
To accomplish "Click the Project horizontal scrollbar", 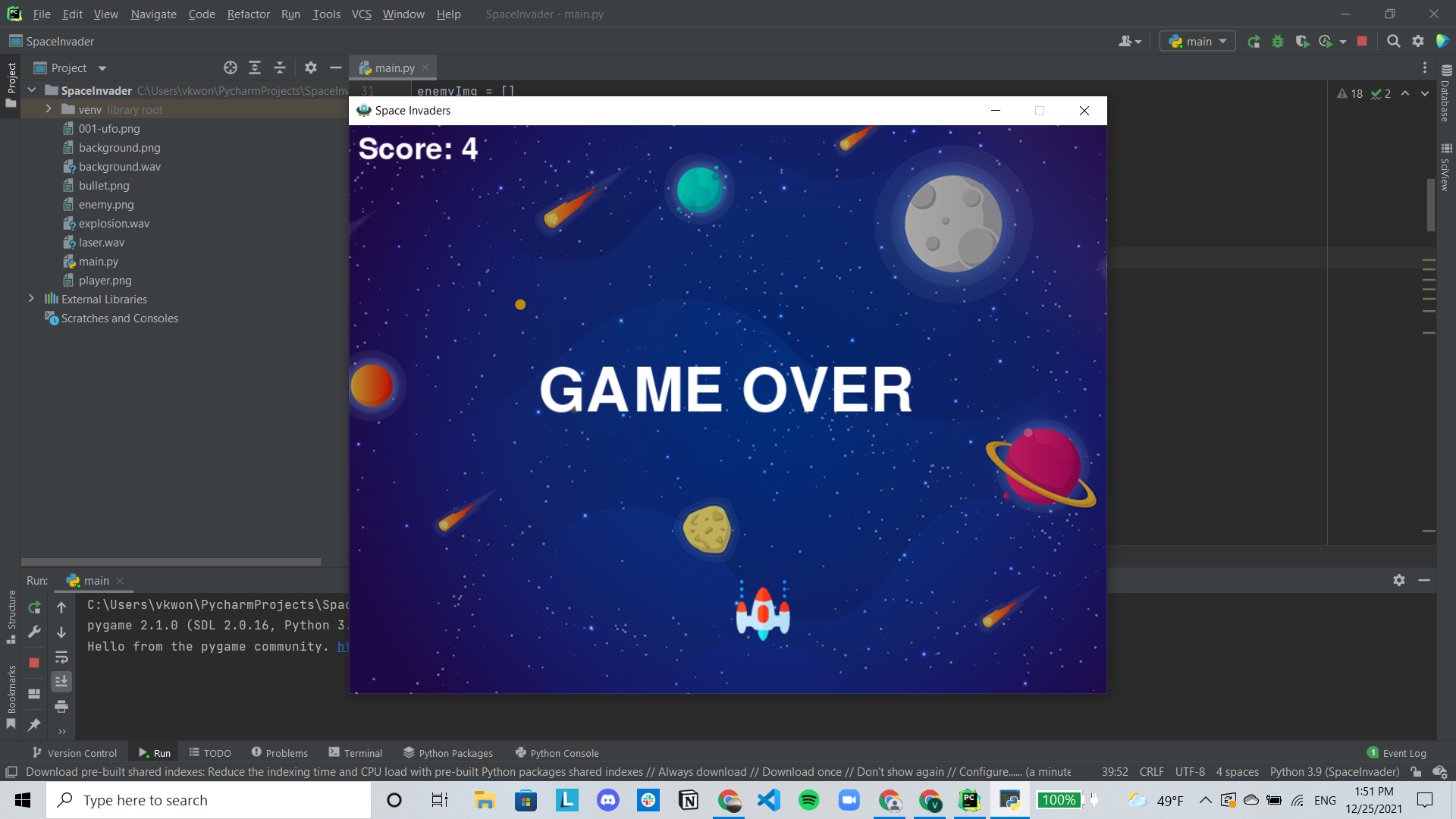I will click(171, 562).
